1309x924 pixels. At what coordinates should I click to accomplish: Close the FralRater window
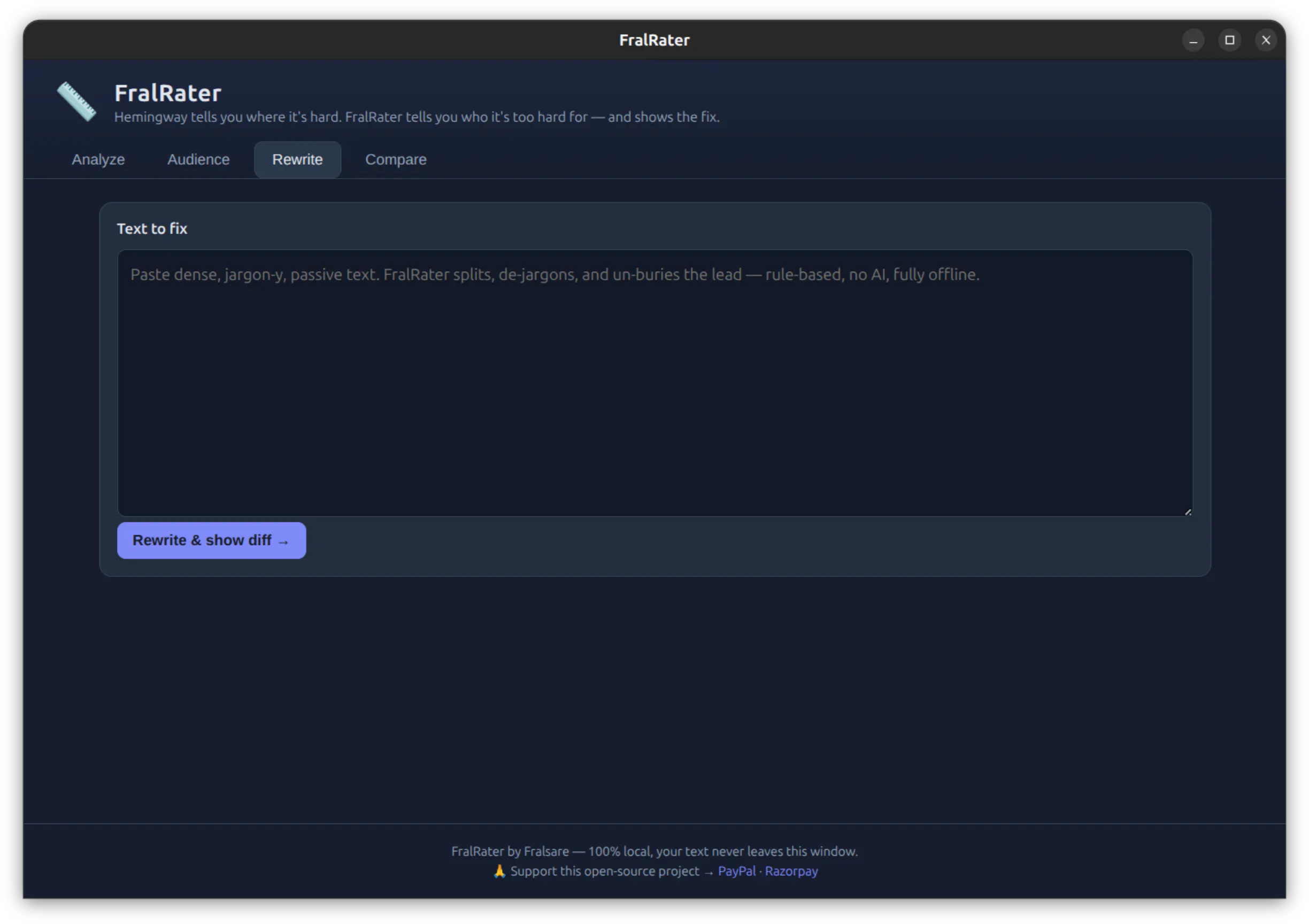[x=1266, y=41]
